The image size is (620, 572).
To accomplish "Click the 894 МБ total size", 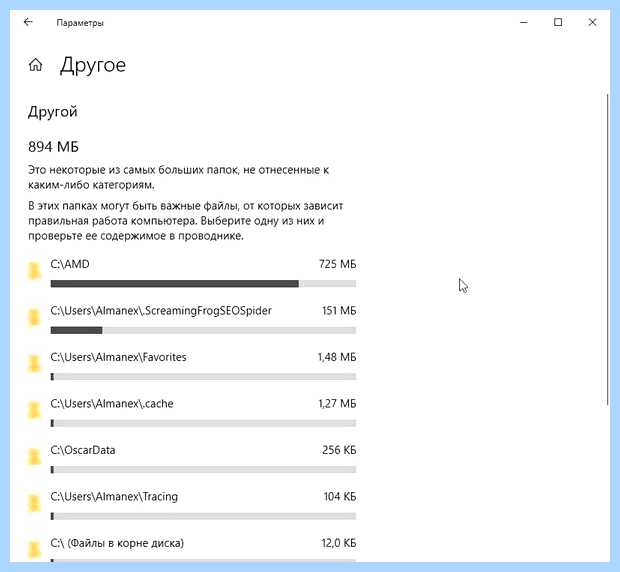I will (53, 147).
